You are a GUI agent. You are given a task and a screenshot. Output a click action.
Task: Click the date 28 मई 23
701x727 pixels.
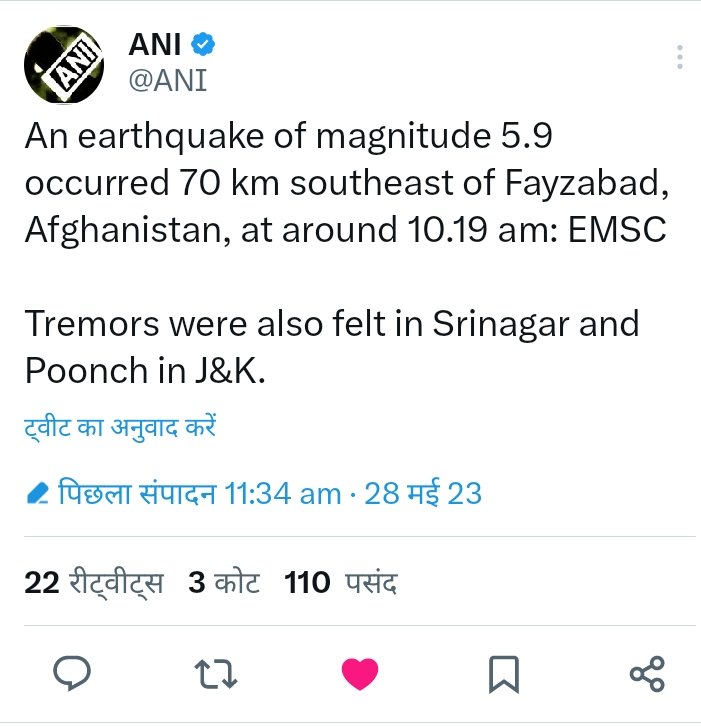[423, 493]
